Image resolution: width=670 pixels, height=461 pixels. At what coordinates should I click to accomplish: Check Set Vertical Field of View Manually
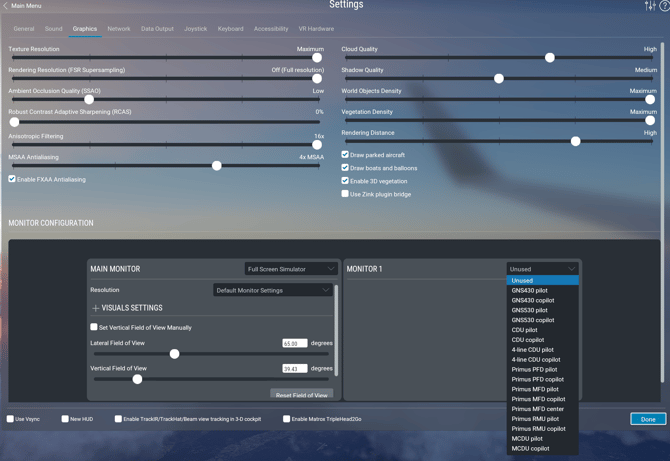pos(94,327)
